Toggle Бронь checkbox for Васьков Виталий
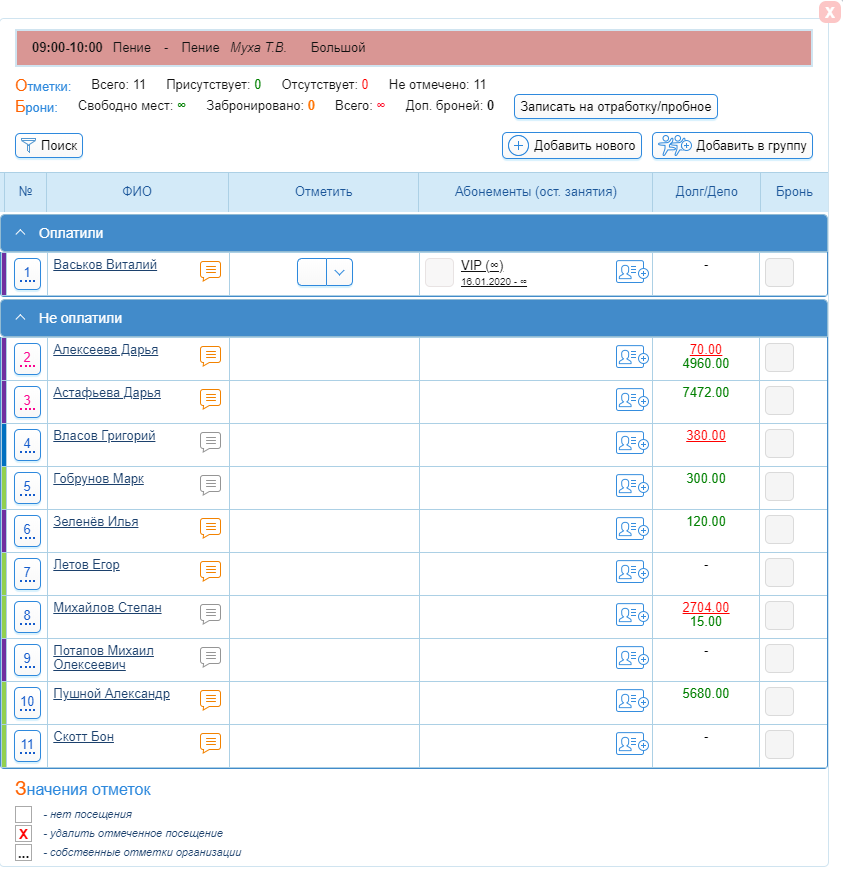This screenshot has height=876, width=843. tap(779, 272)
